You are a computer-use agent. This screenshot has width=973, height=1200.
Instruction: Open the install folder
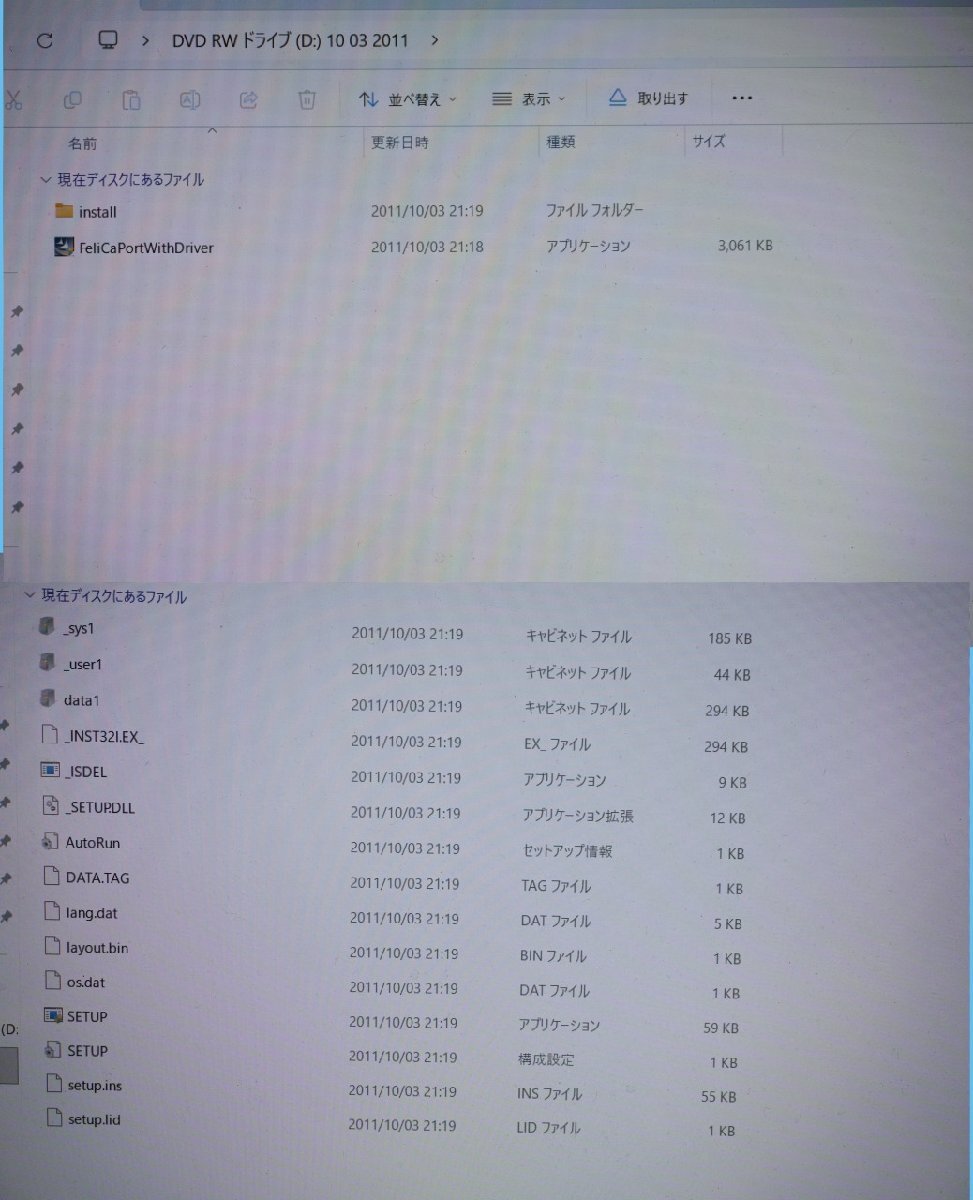pyautogui.click(x=97, y=212)
